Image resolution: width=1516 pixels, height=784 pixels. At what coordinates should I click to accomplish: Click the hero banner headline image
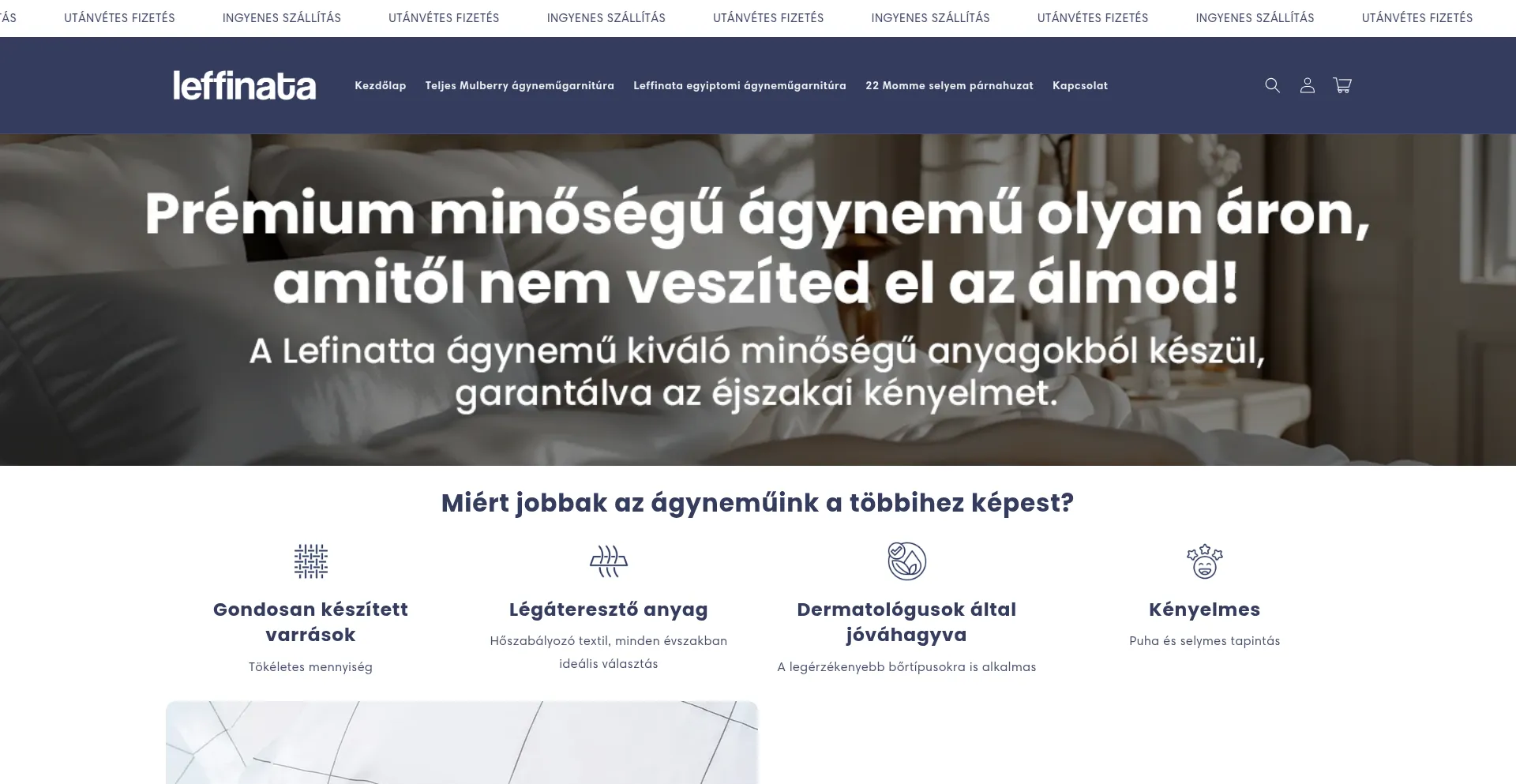point(758,300)
